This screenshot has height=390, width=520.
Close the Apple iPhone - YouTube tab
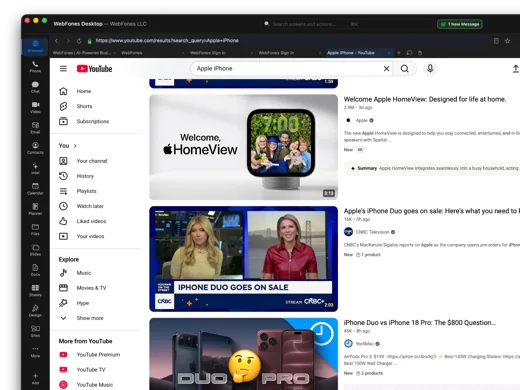click(389, 53)
